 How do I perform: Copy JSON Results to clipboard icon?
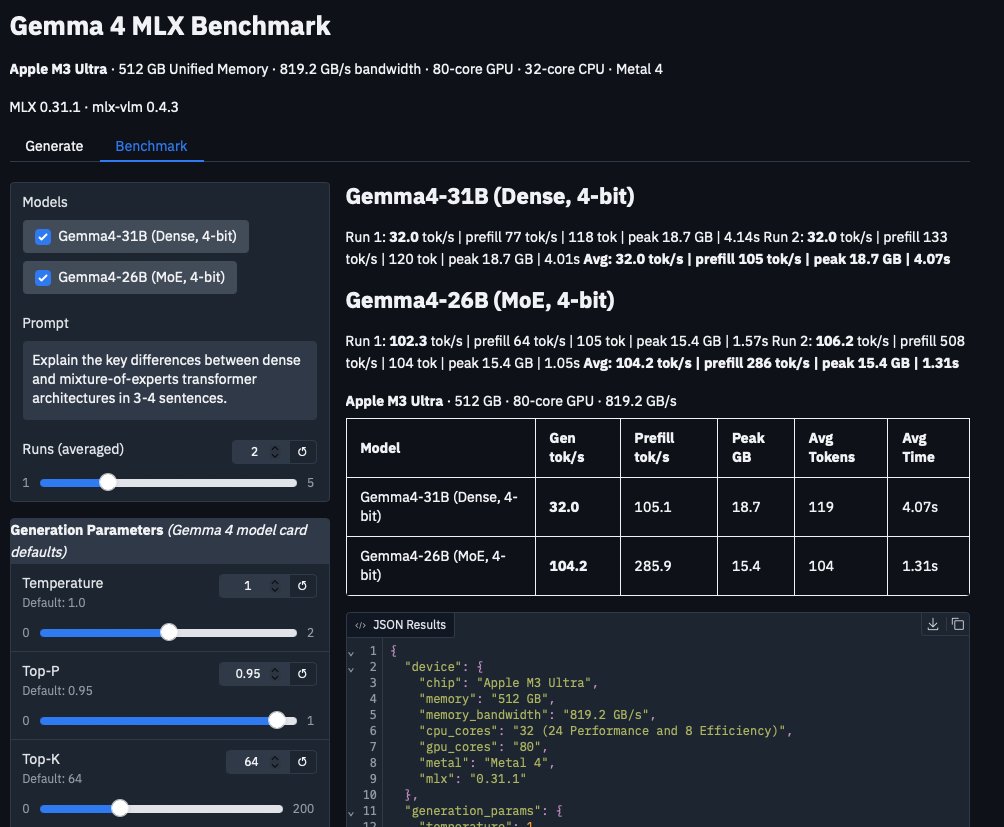(957, 624)
